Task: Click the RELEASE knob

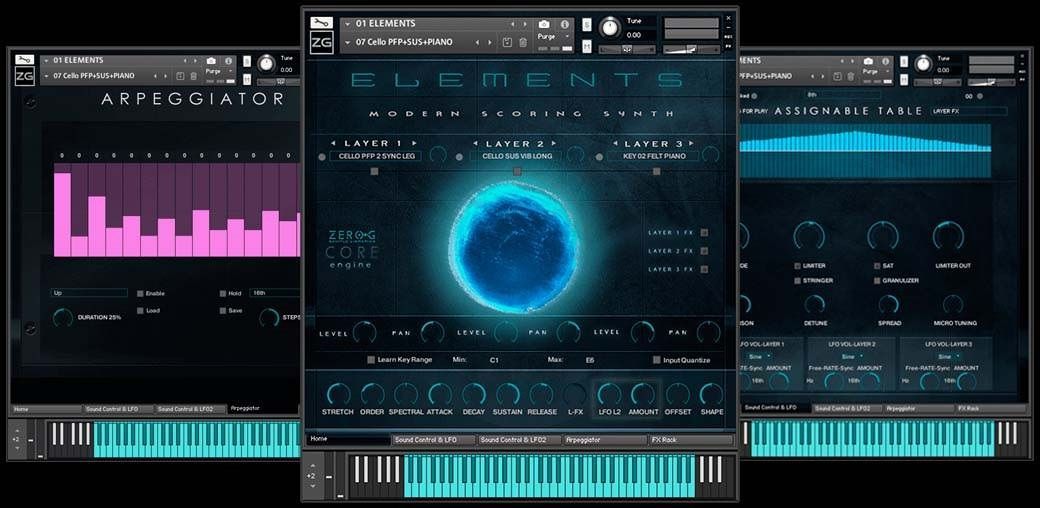Action: (x=541, y=394)
